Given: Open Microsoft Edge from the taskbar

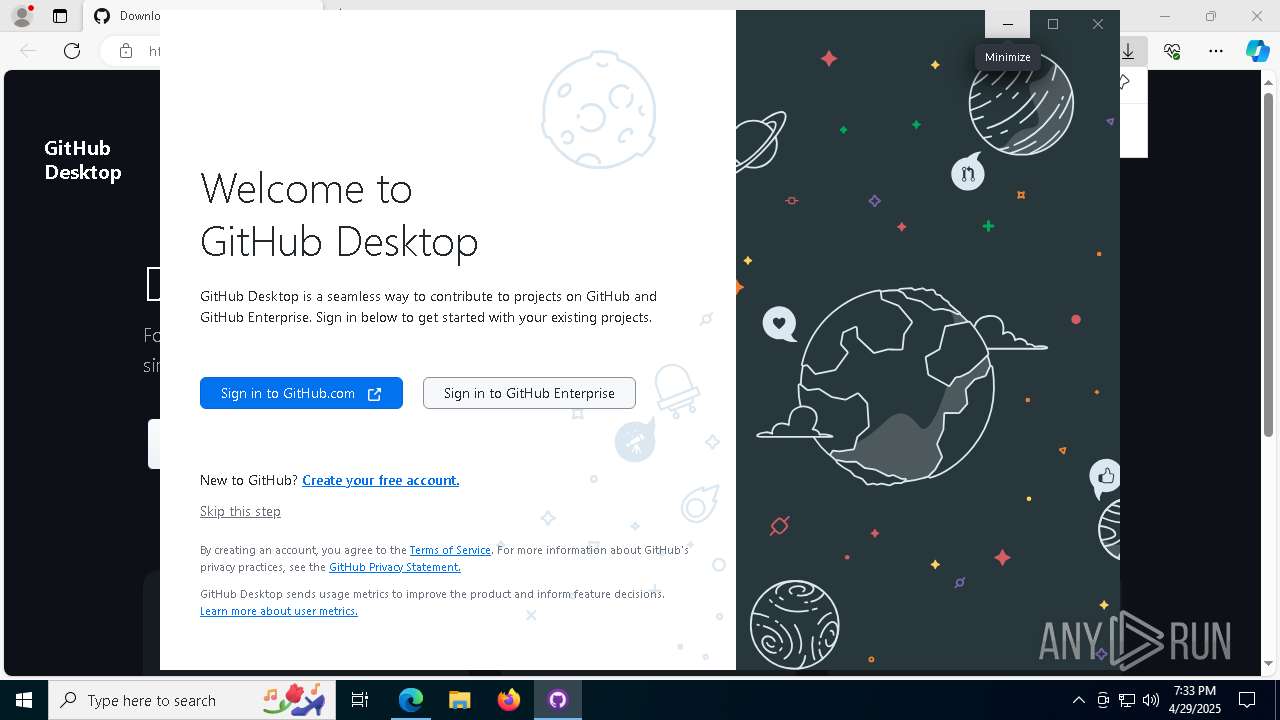Looking at the screenshot, I should click(411, 700).
